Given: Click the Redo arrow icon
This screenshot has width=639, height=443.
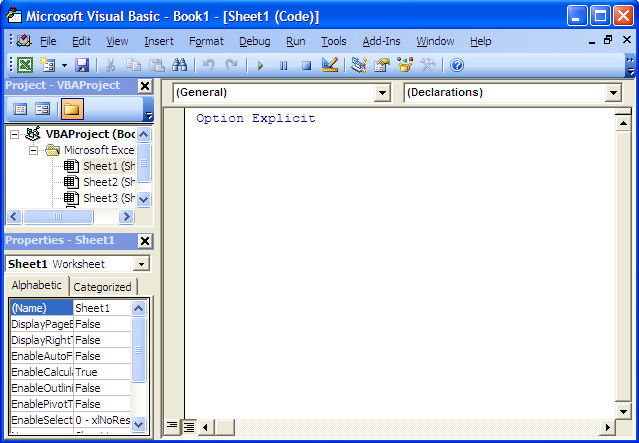Looking at the screenshot, I should (x=231, y=65).
